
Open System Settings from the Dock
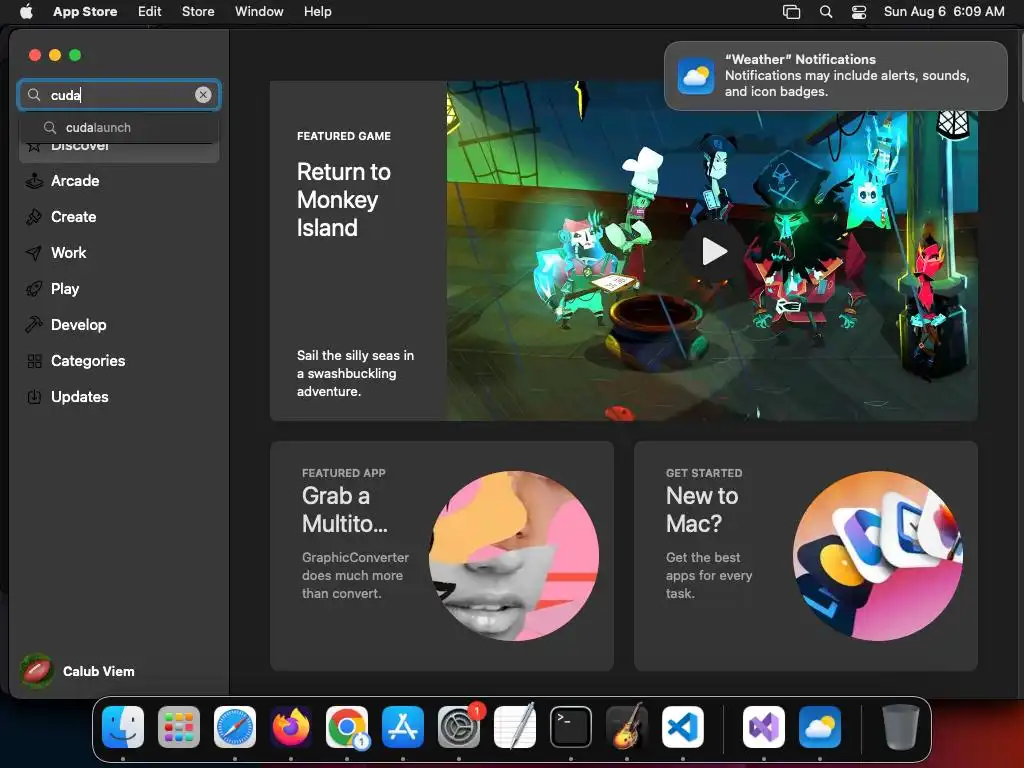(459, 727)
